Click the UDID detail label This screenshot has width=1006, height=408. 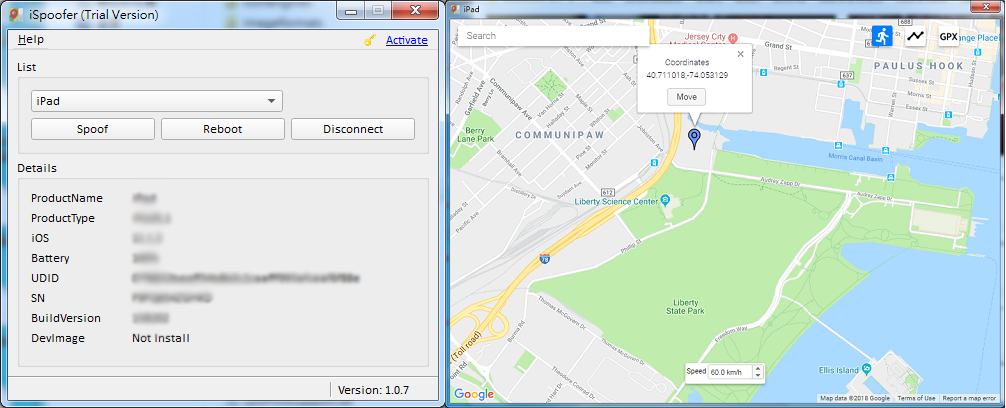click(45, 278)
